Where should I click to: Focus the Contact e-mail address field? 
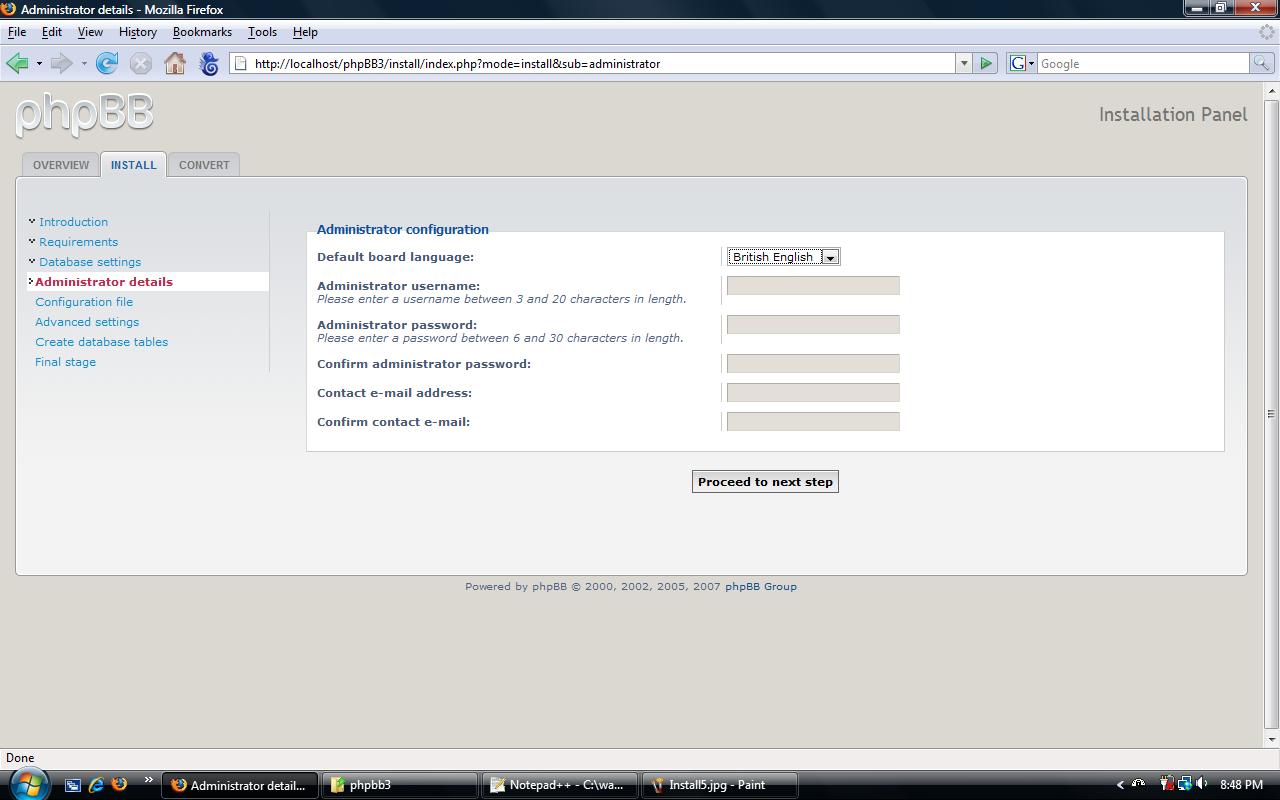point(813,393)
